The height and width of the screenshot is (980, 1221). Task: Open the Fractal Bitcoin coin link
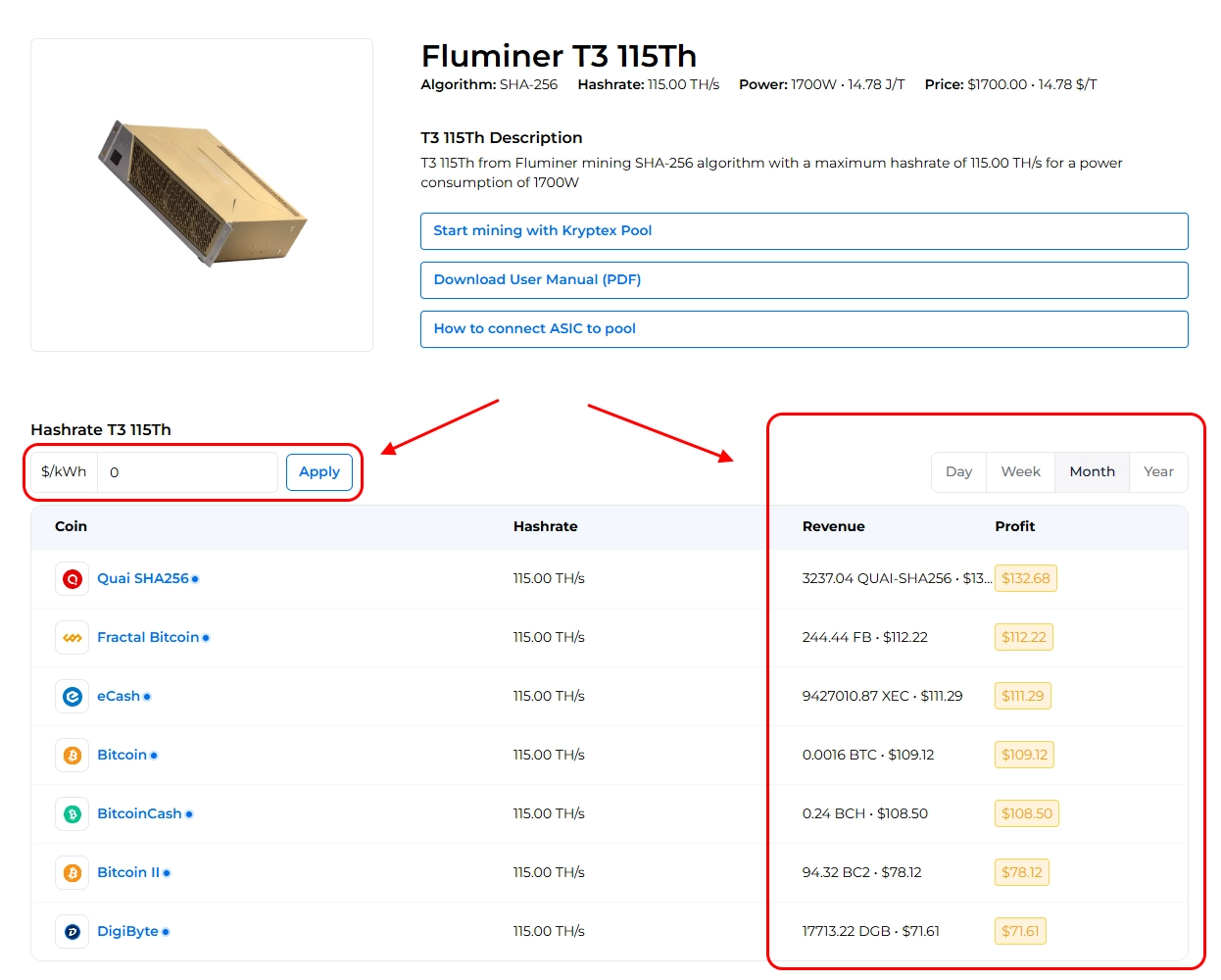[148, 637]
